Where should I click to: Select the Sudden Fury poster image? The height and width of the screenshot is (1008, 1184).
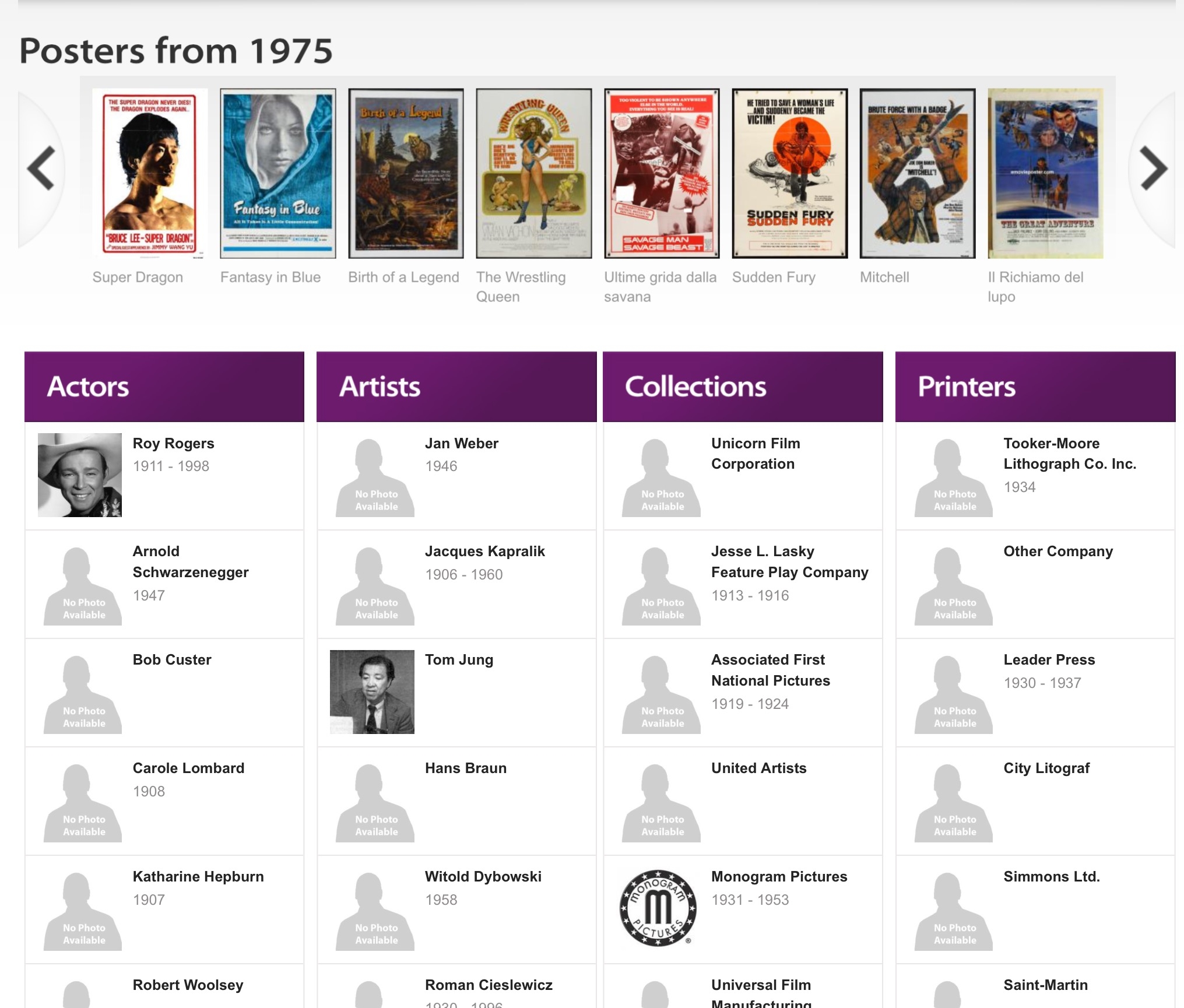(x=789, y=173)
